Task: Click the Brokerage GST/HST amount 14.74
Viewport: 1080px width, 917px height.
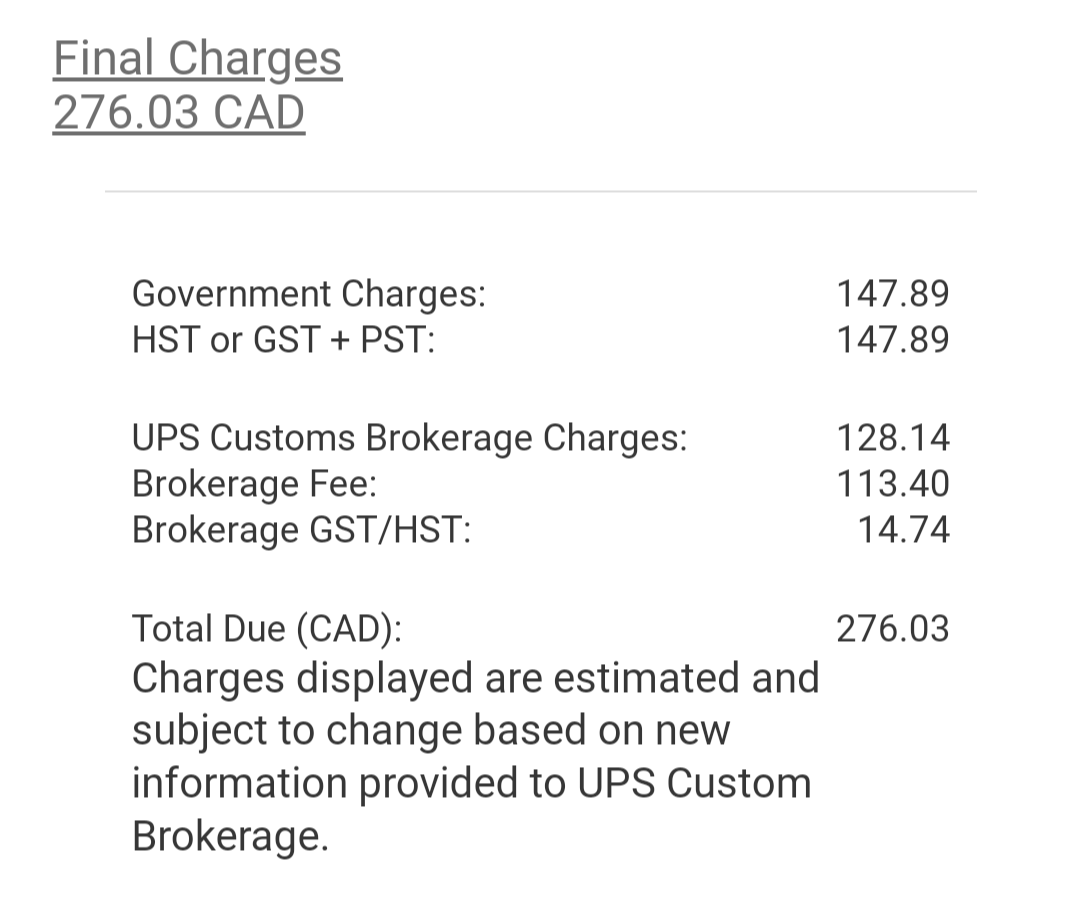Action: pos(903,530)
